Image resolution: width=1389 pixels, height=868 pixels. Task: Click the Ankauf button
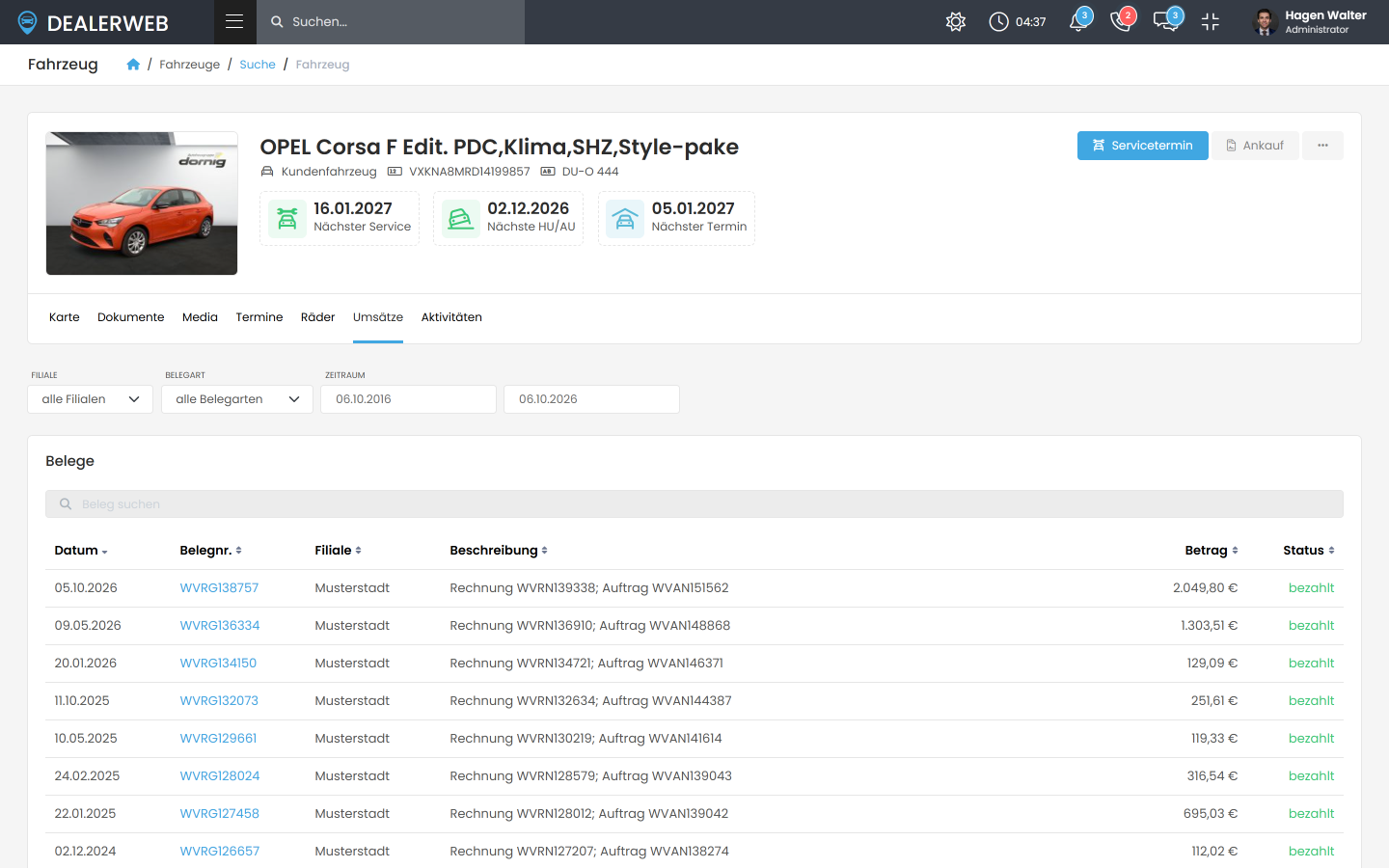(x=1255, y=146)
